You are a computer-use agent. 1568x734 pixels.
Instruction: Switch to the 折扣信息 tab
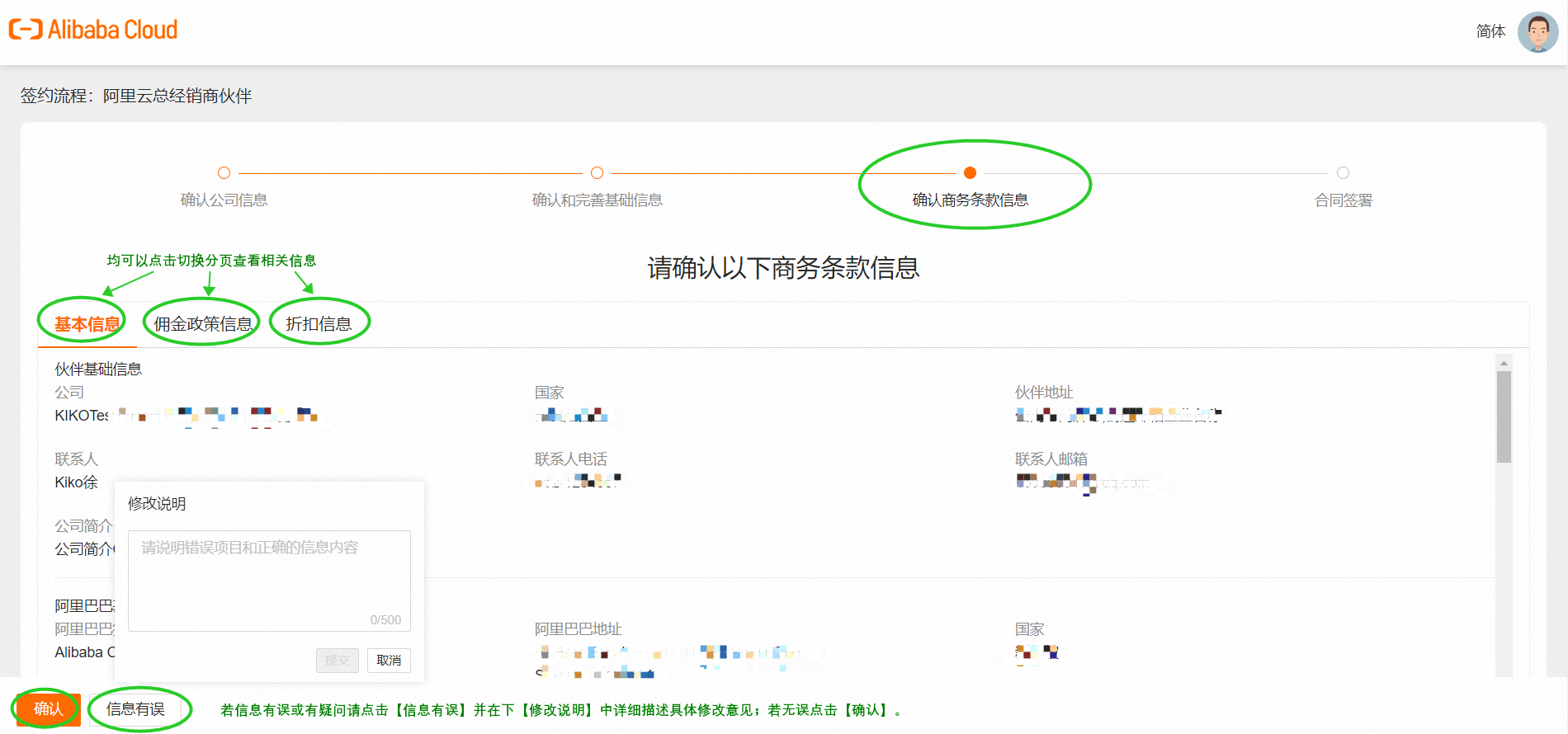pos(319,324)
